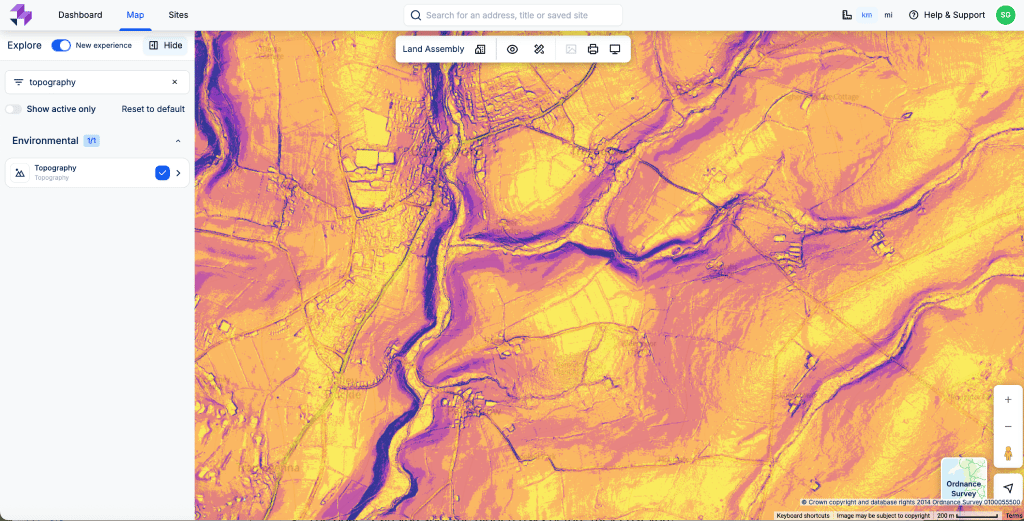Image resolution: width=1024 pixels, height=521 pixels.
Task: Toggle the New experience switch
Action: 61,45
